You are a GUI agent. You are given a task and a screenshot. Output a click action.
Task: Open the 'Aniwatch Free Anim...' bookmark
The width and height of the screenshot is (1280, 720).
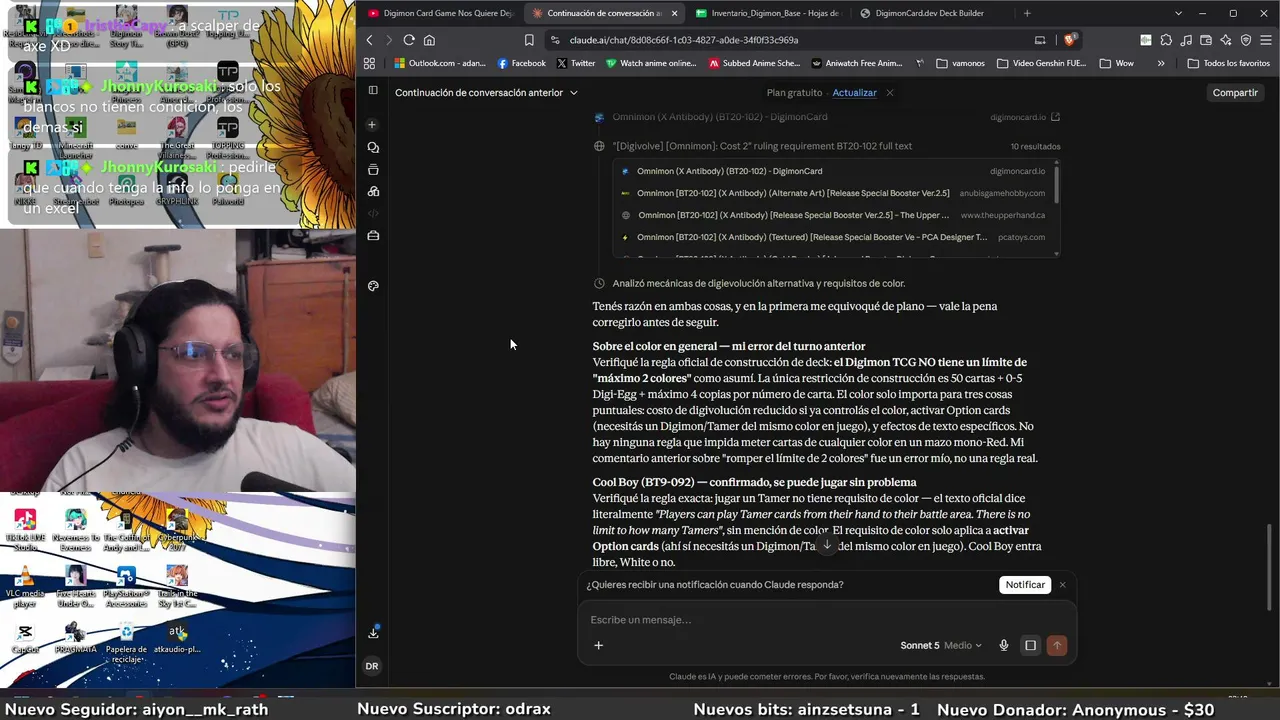(x=857, y=63)
